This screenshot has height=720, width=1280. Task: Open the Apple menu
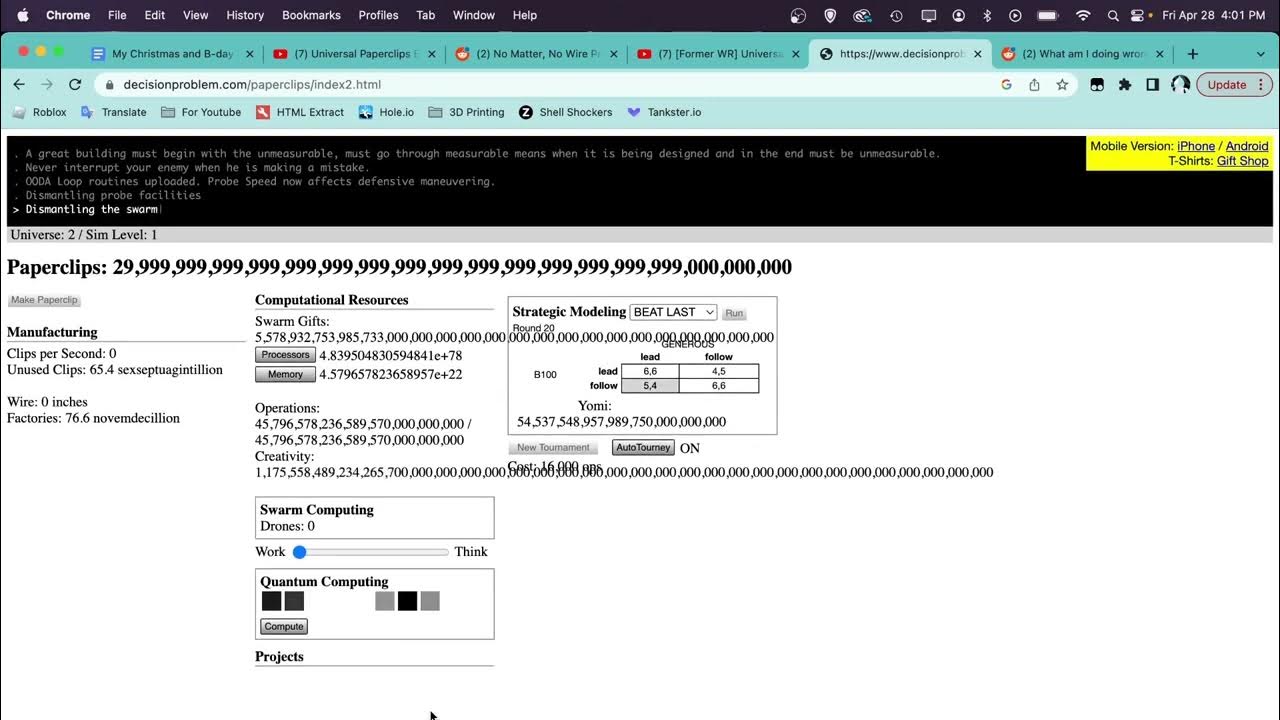tap(23, 15)
